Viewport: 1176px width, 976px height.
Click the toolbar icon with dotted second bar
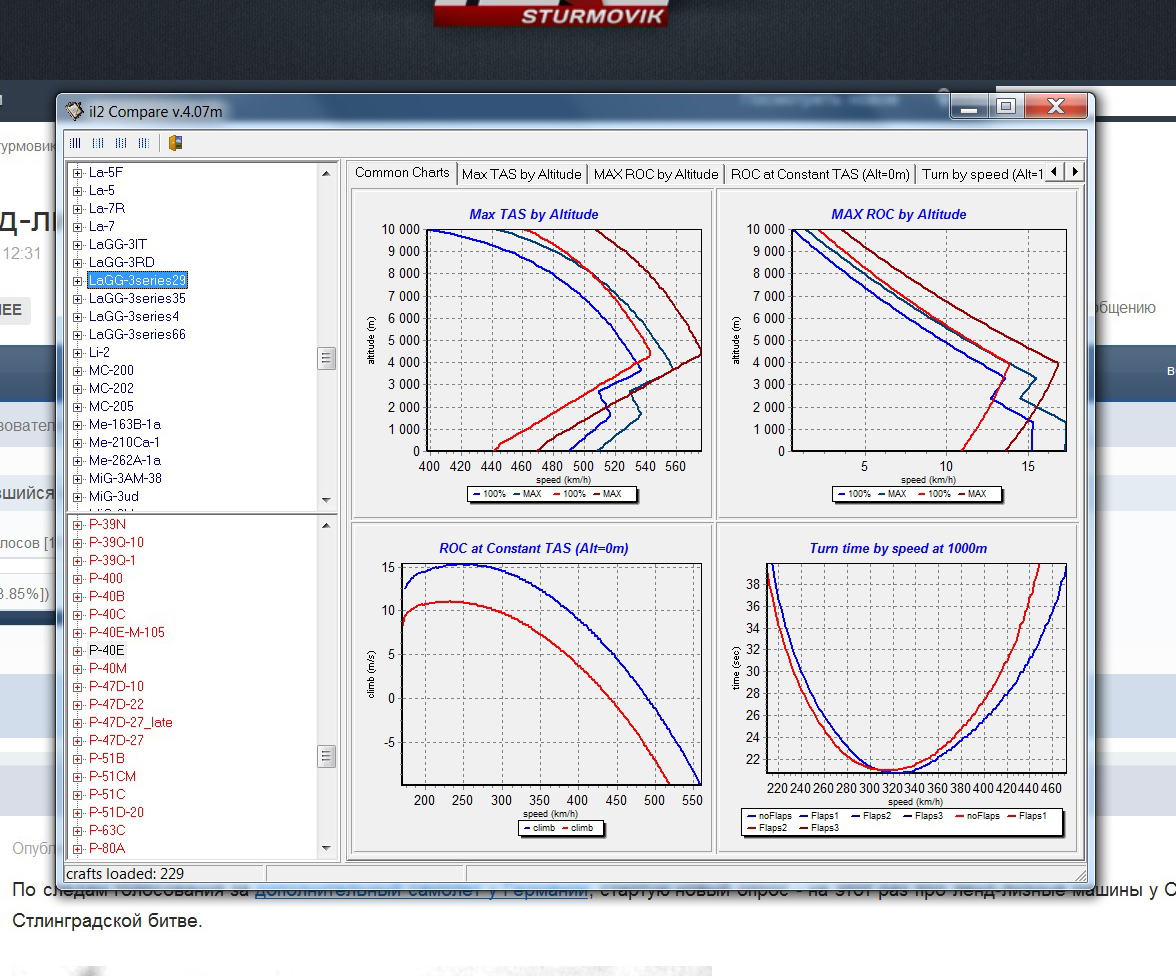click(98, 143)
